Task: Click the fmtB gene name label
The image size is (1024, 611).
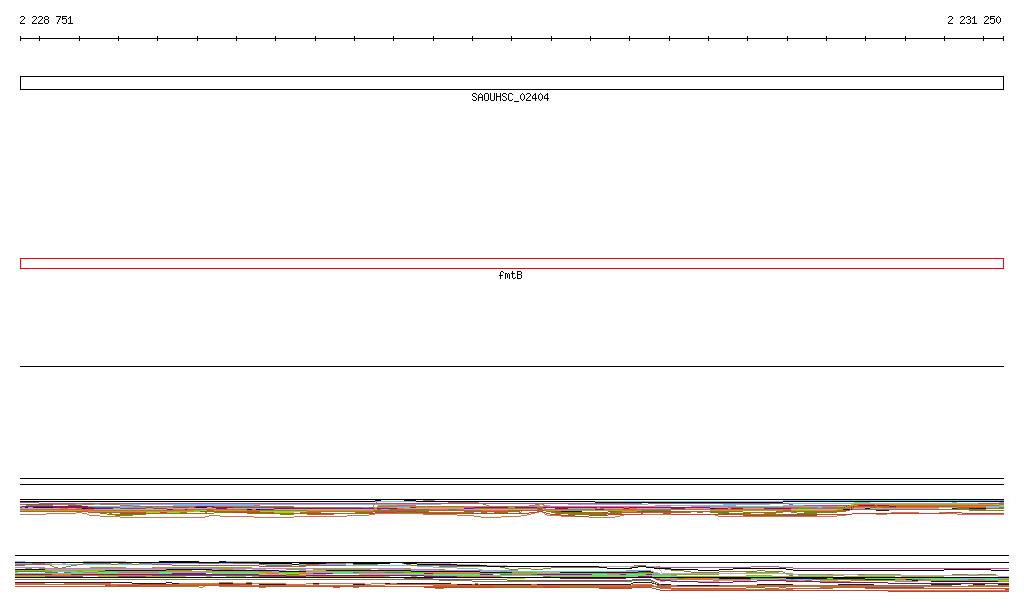Action: pyautogui.click(x=510, y=275)
